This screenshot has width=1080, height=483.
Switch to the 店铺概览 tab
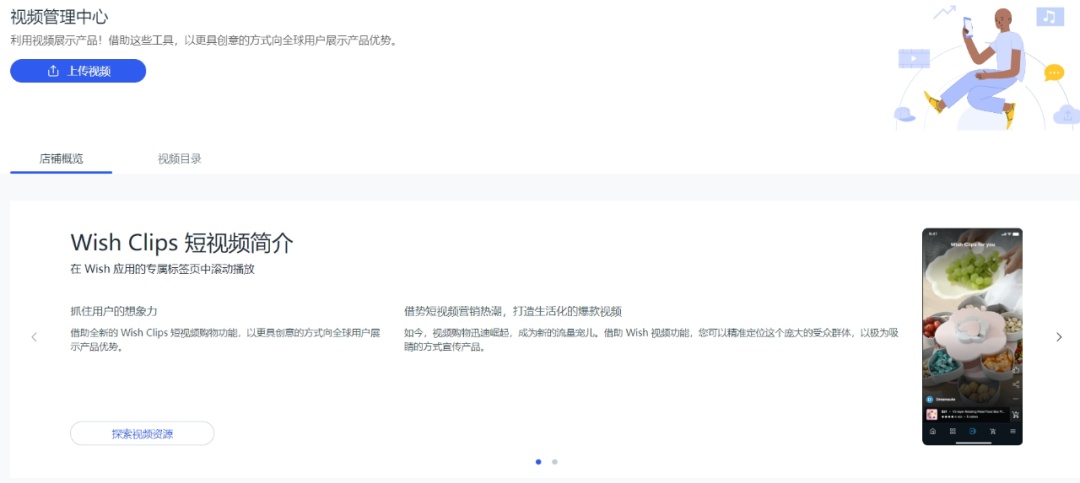tap(61, 159)
